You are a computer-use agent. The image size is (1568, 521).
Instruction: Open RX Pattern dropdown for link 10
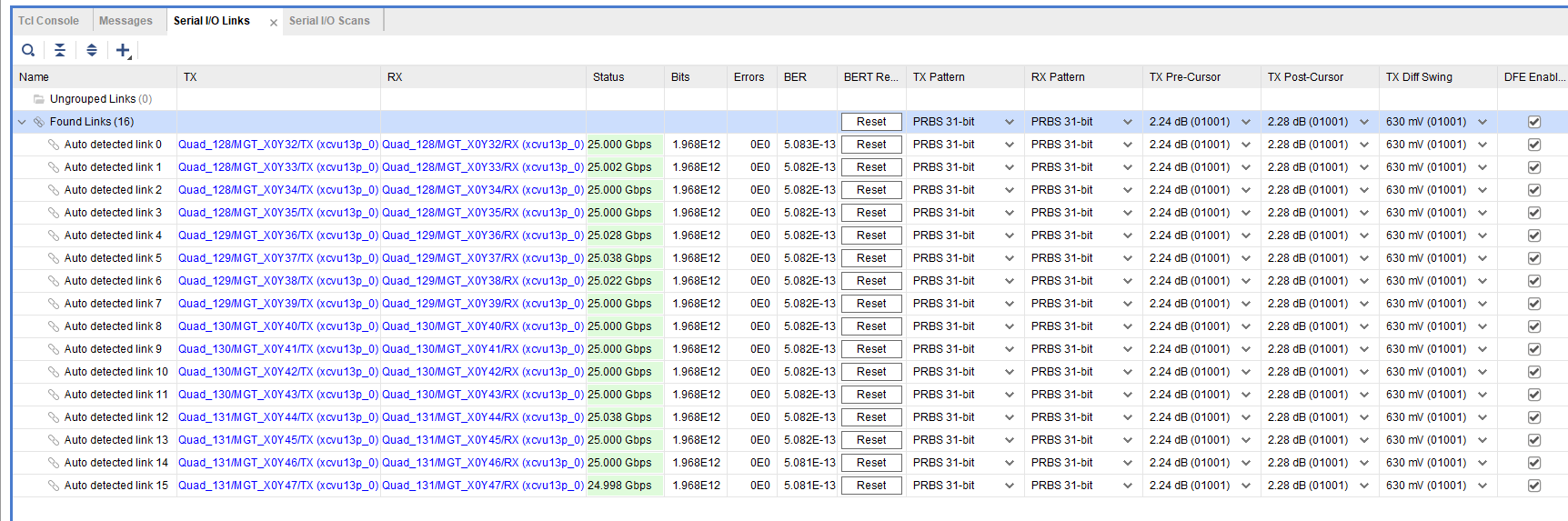(1127, 372)
